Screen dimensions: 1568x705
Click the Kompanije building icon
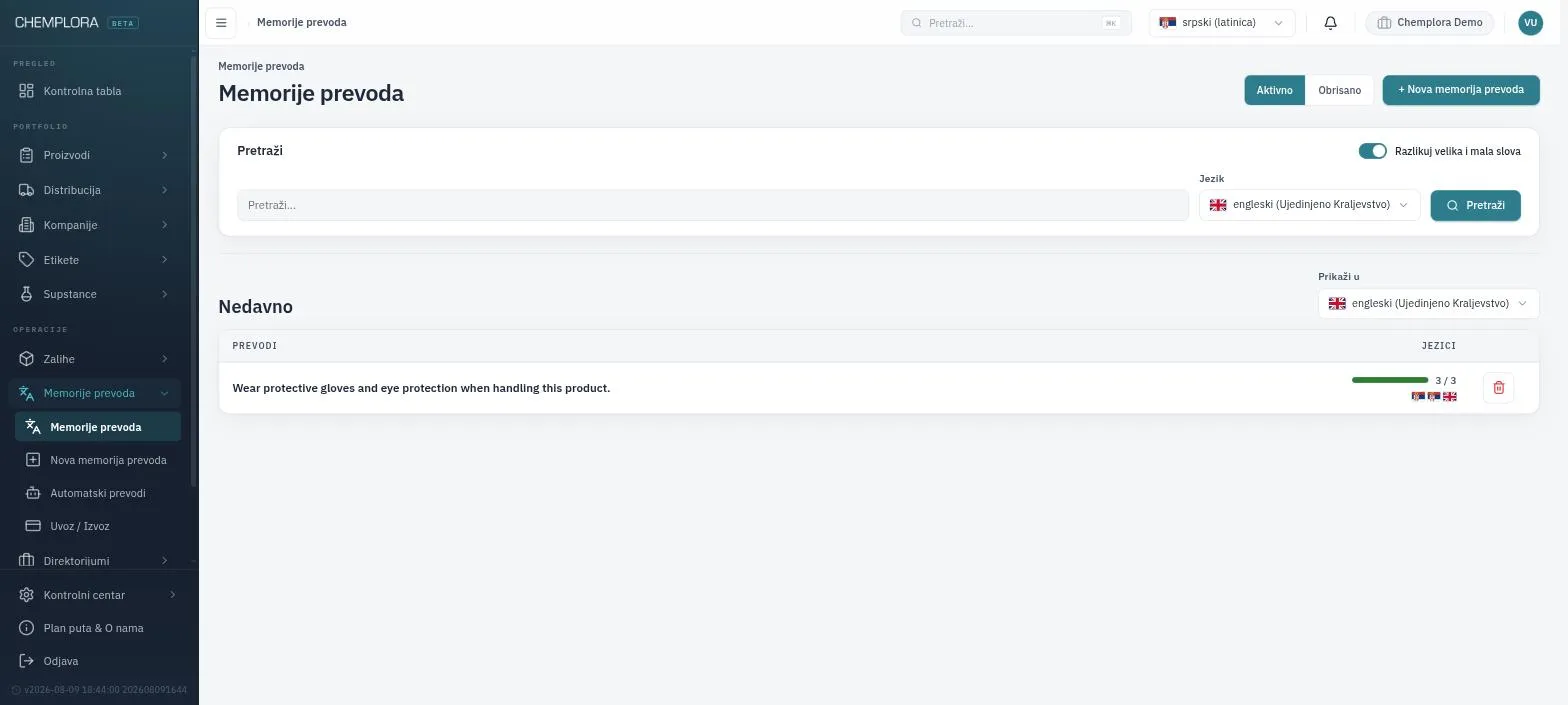point(27,225)
